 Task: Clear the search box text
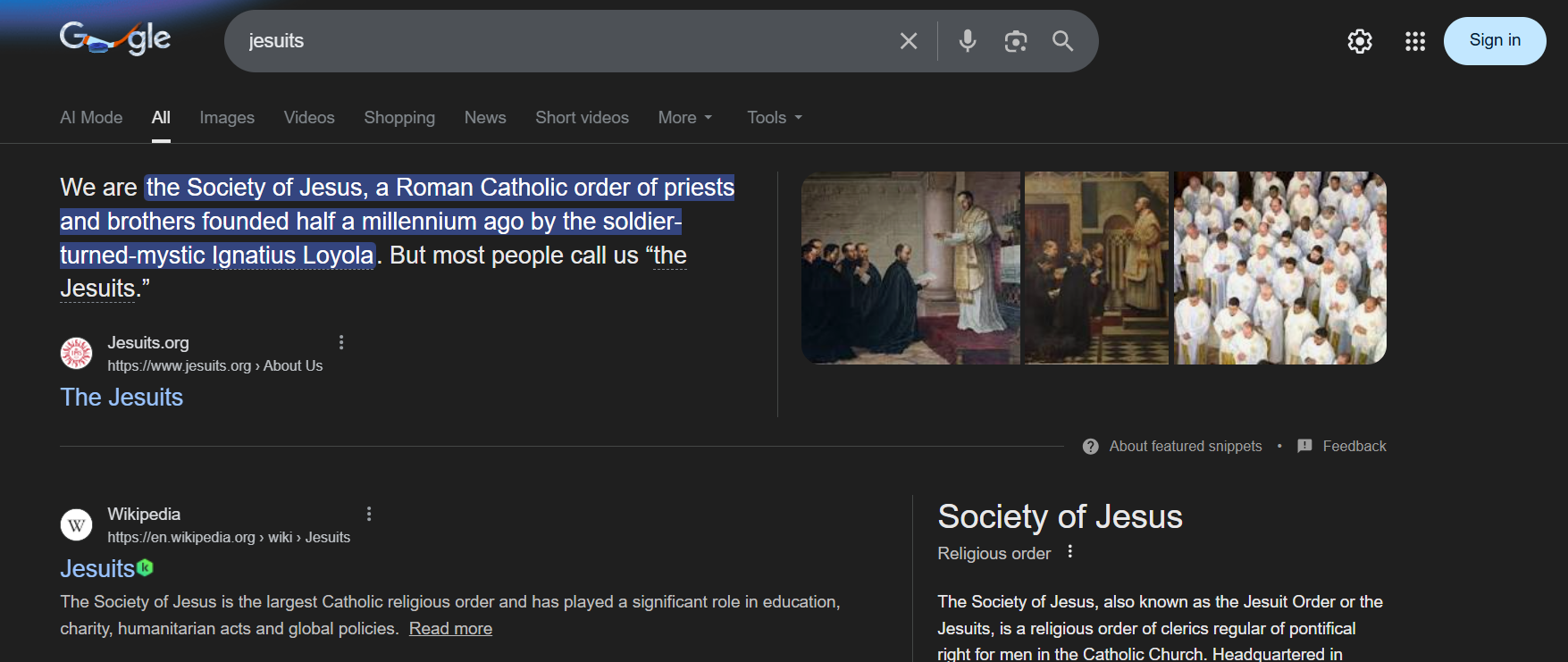pyautogui.click(x=908, y=41)
